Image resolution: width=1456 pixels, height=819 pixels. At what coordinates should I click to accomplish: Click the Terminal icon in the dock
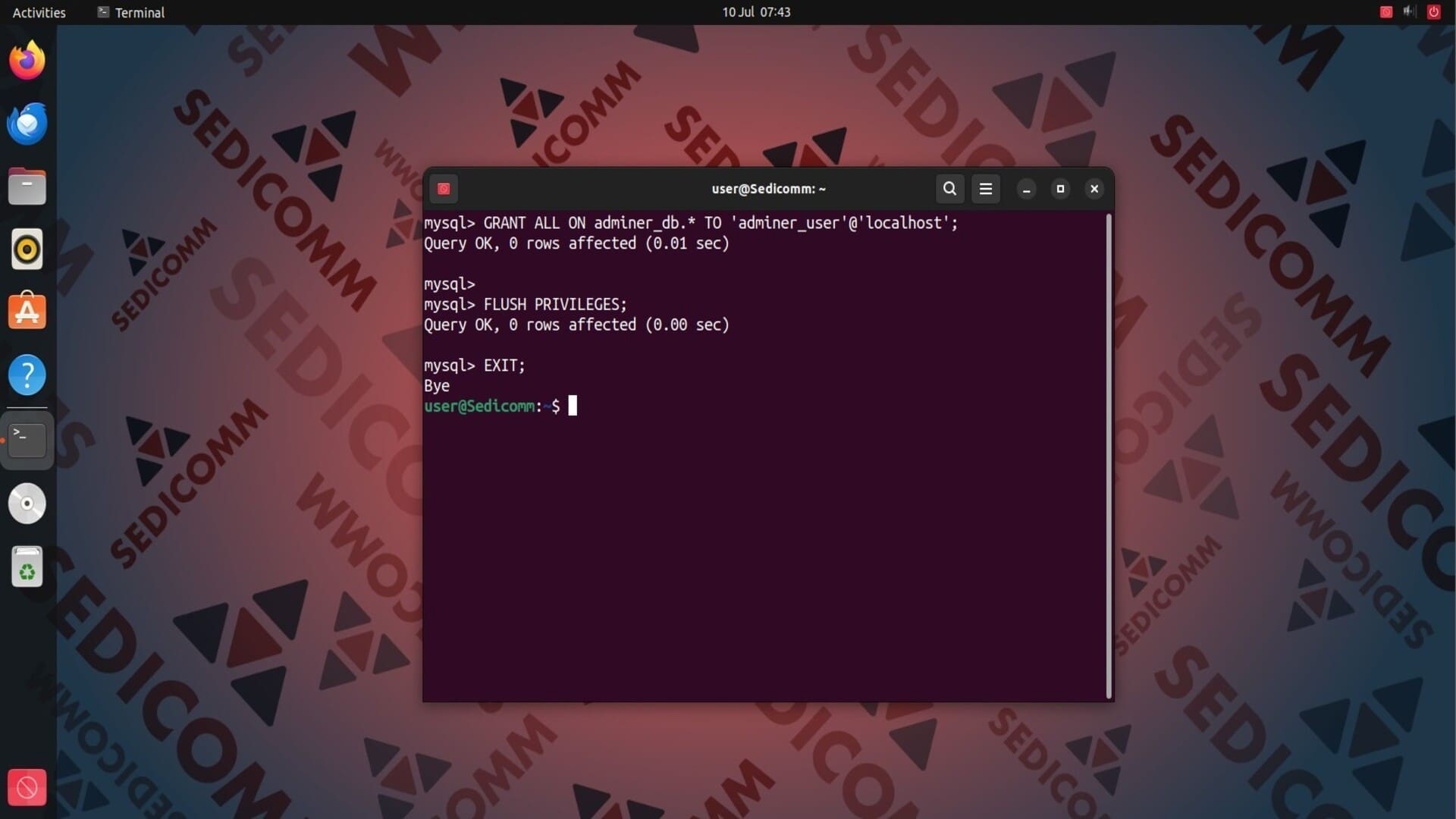tap(27, 440)
